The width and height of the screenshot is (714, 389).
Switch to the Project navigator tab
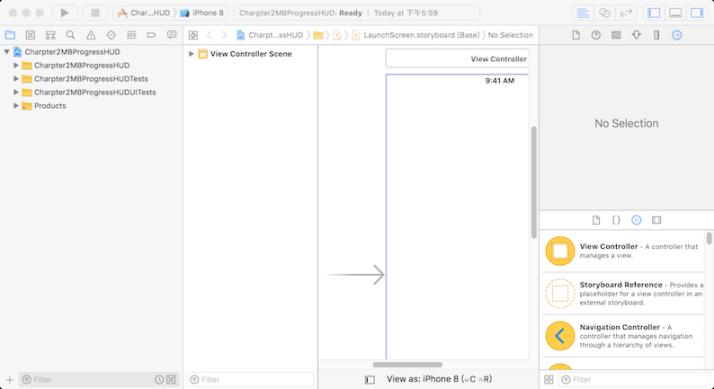tap(10, 35)
